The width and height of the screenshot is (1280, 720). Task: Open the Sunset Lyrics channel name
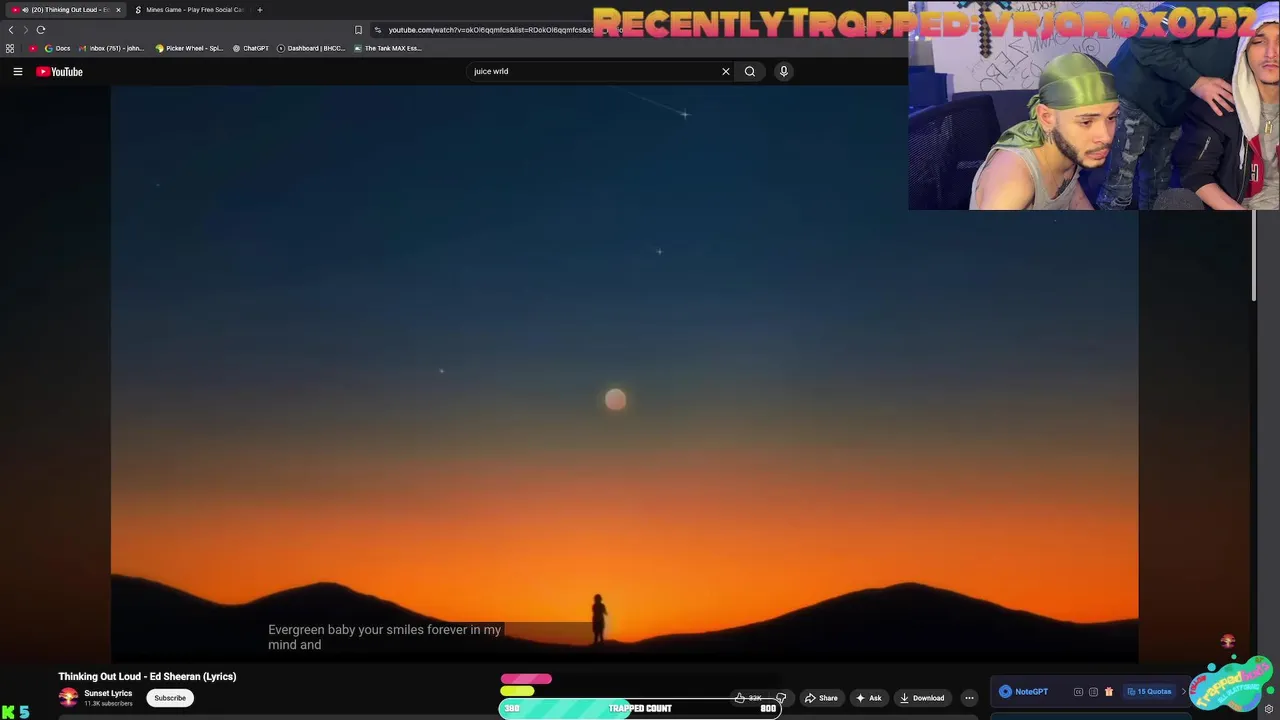108,693
